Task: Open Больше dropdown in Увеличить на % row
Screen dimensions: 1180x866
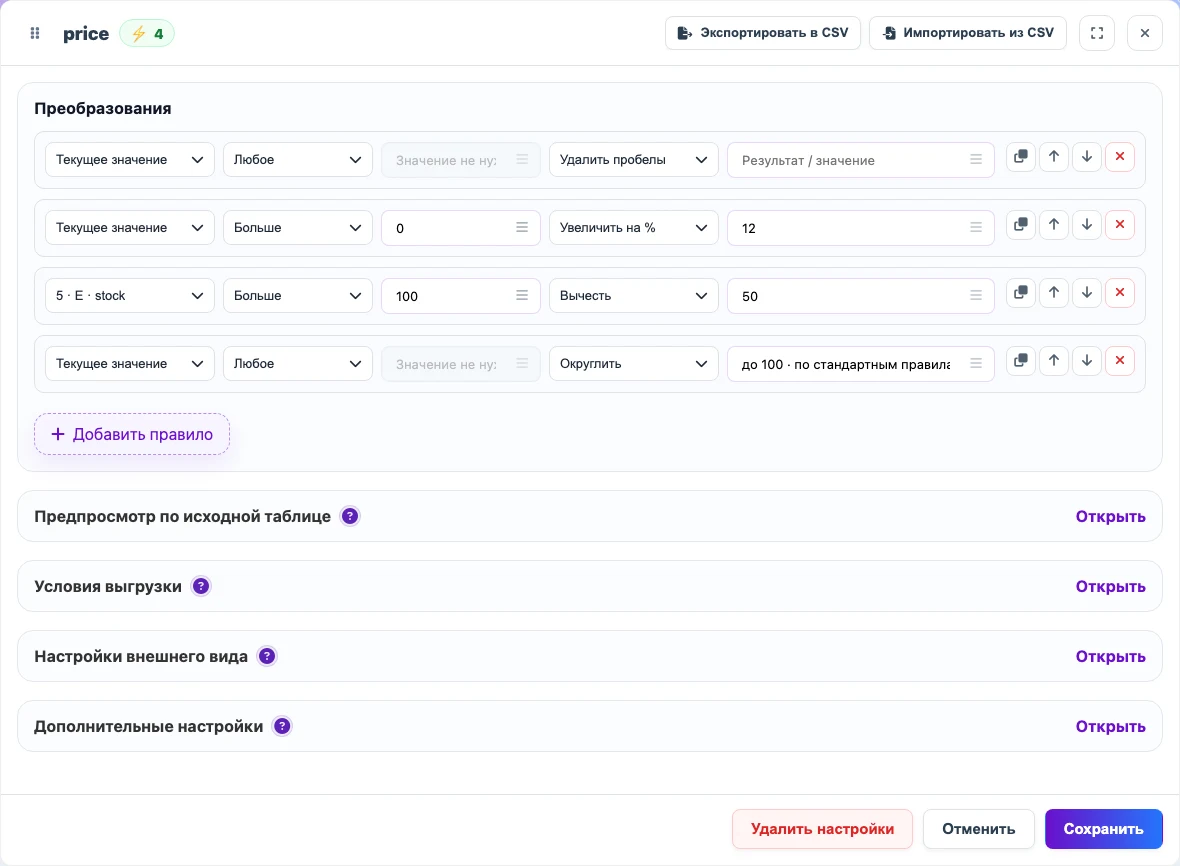Action: point(297,227)
